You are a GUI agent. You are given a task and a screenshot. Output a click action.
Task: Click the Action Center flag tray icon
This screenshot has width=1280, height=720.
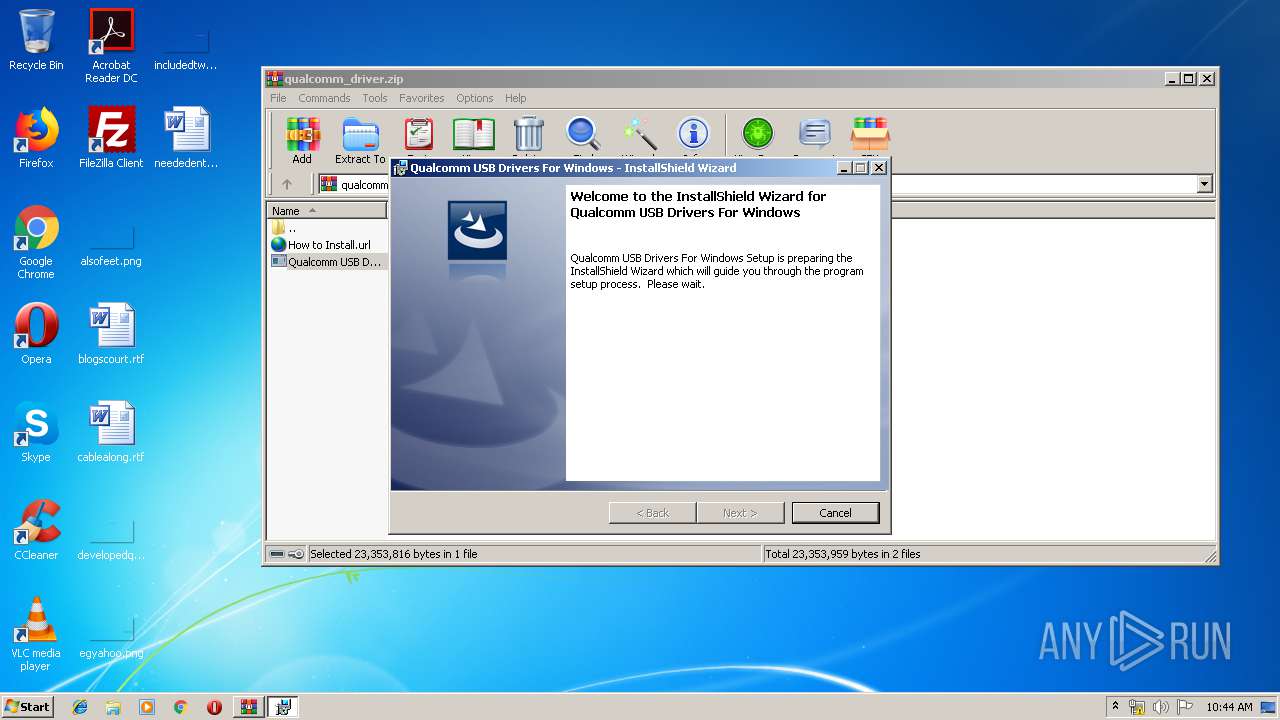tap(1185, 707)
